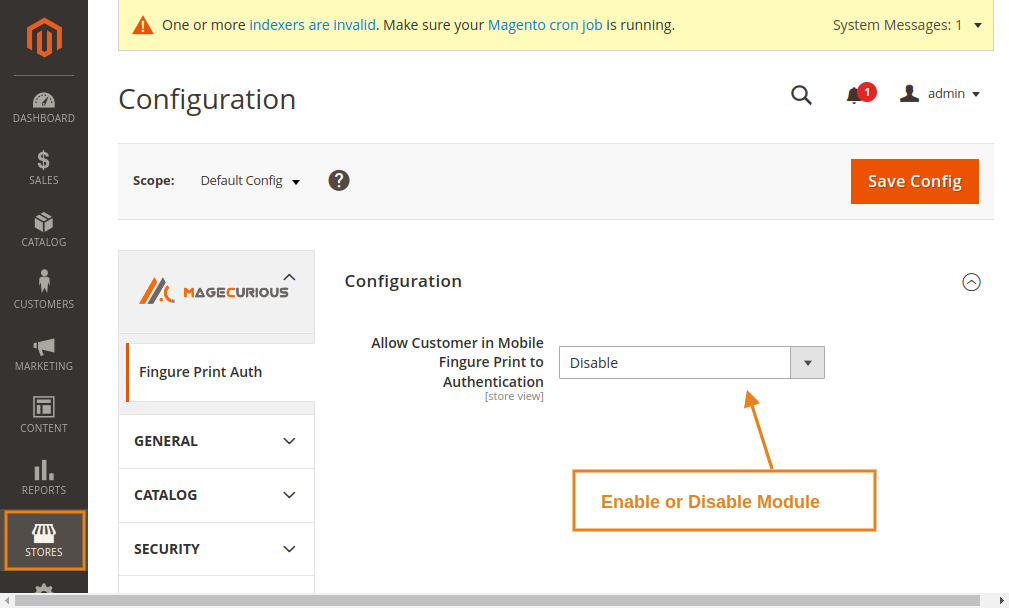Viewport: 1009px width, 608px height.
Task: Open the Marketing sidebar icon
Action: 43,355
